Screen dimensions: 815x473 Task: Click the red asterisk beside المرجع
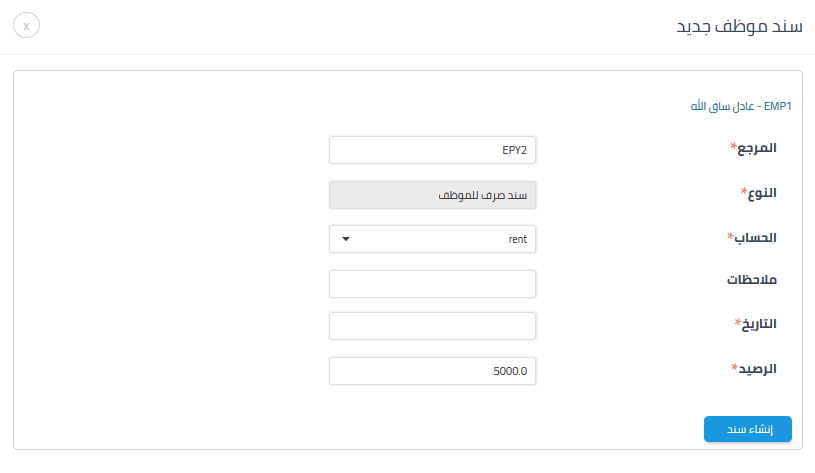(x=733, y=146)
